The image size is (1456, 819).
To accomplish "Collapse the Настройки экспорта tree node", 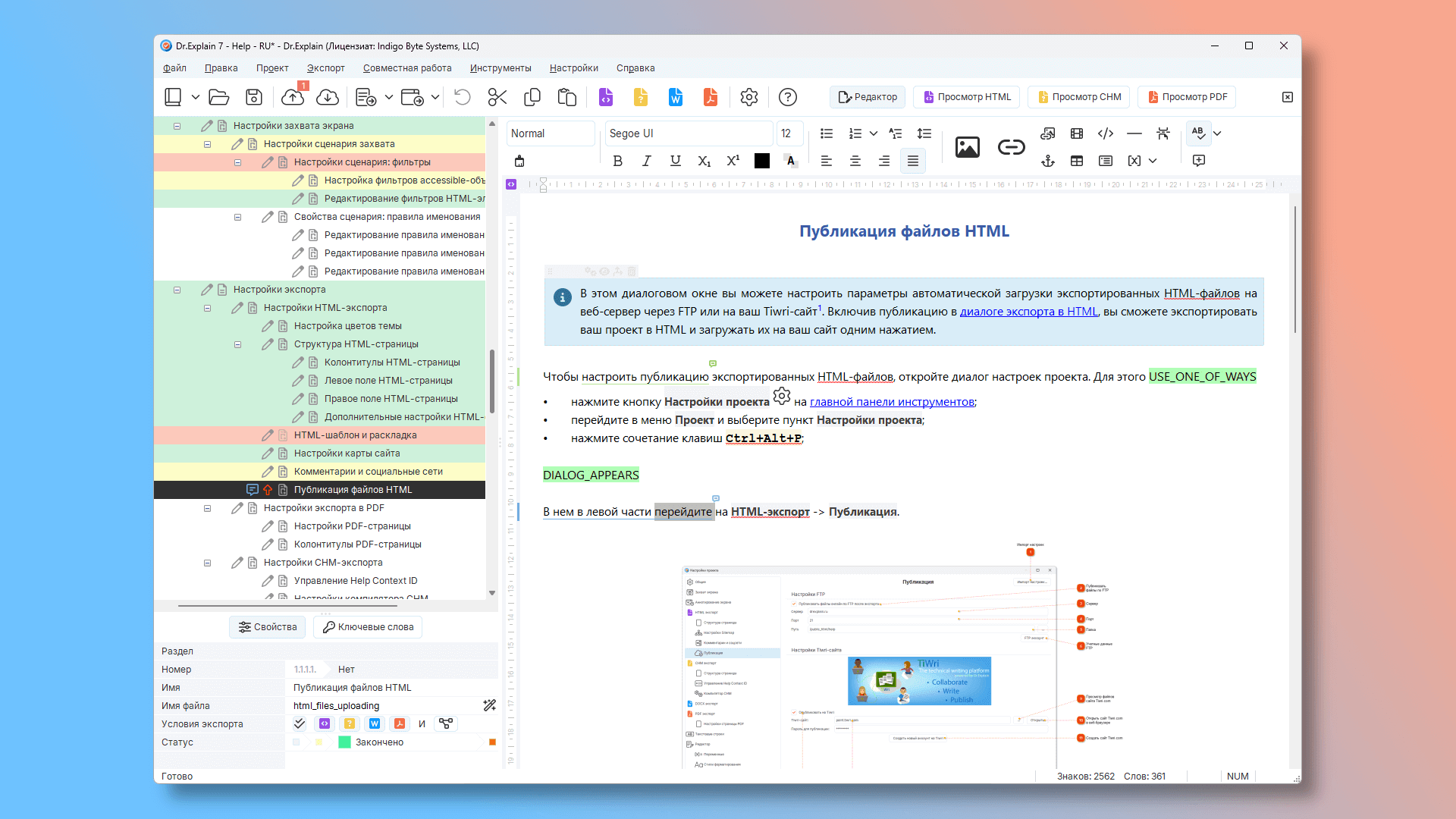I will pyautogui.click(x=177, y=290).
